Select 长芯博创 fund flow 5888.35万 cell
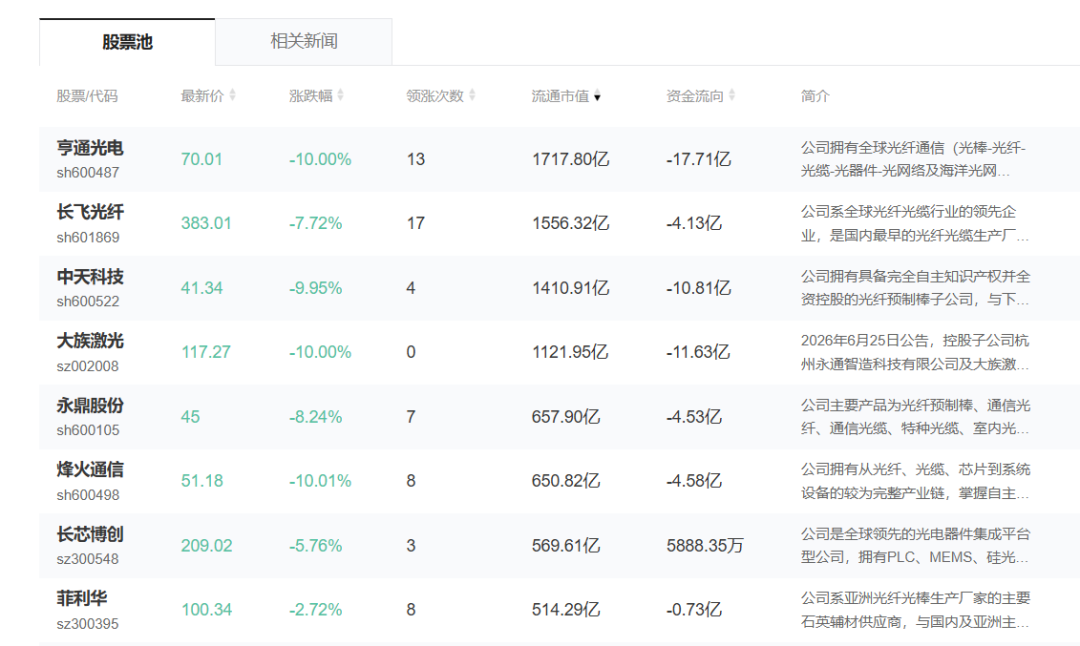The image size is (1080, 646). pos(705,545)
